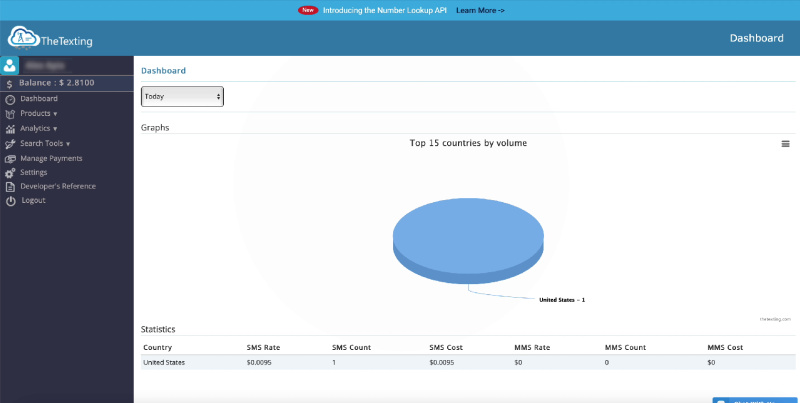Open the chart hamburger menu icon
The width and height of the screenshot is (800, 403).
coord(786,144)
